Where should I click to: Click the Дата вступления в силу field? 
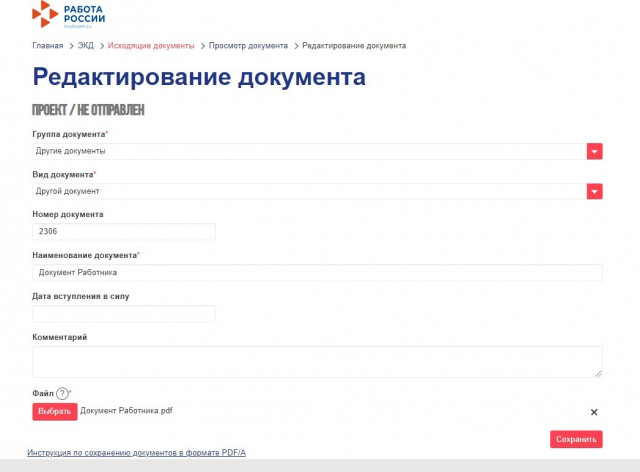pos(124,314)
